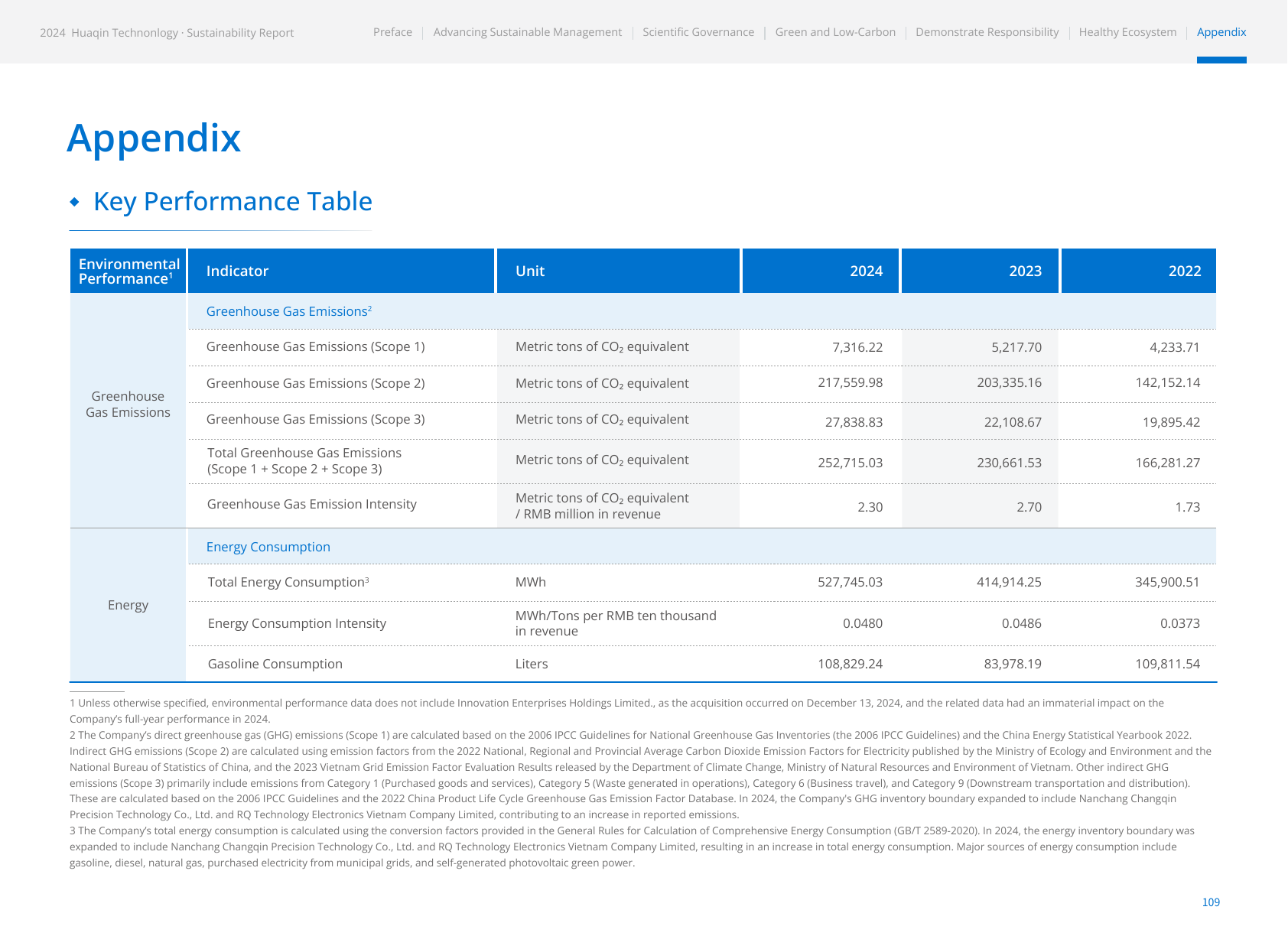
Task: Click the MWh unit cell
Action: click(531, 582)
